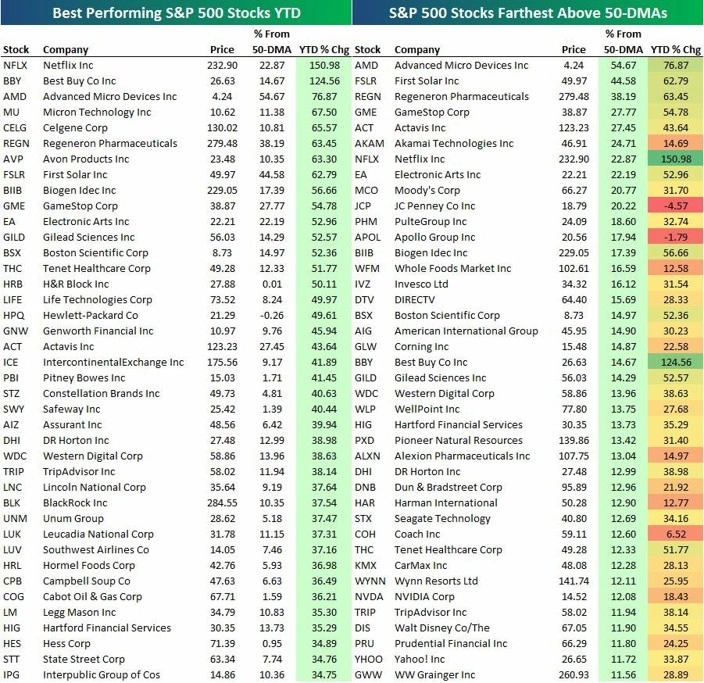Image resolution: width=704 pixels, height=683 pixels.
Task: Click 'Unum Group' company name
Action: point(73,518)
